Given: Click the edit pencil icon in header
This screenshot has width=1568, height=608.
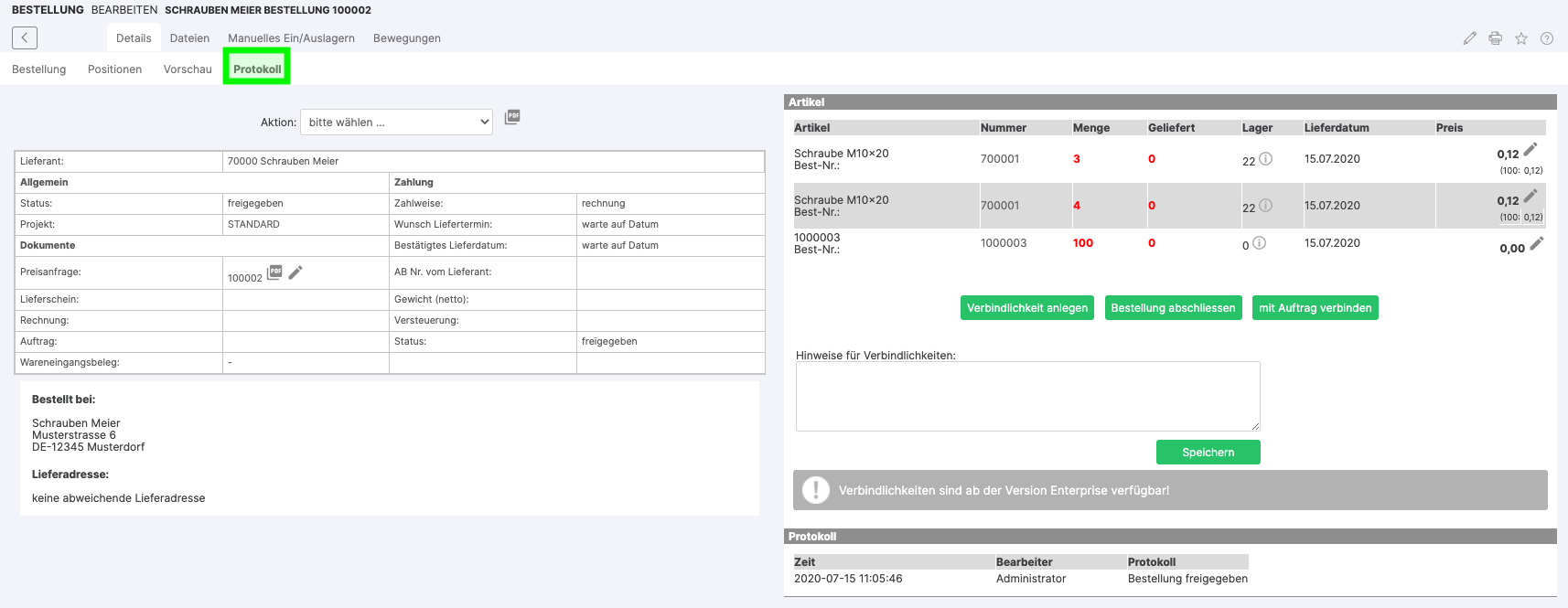Looking at the screenshot, I should (x=1469, y=38).
